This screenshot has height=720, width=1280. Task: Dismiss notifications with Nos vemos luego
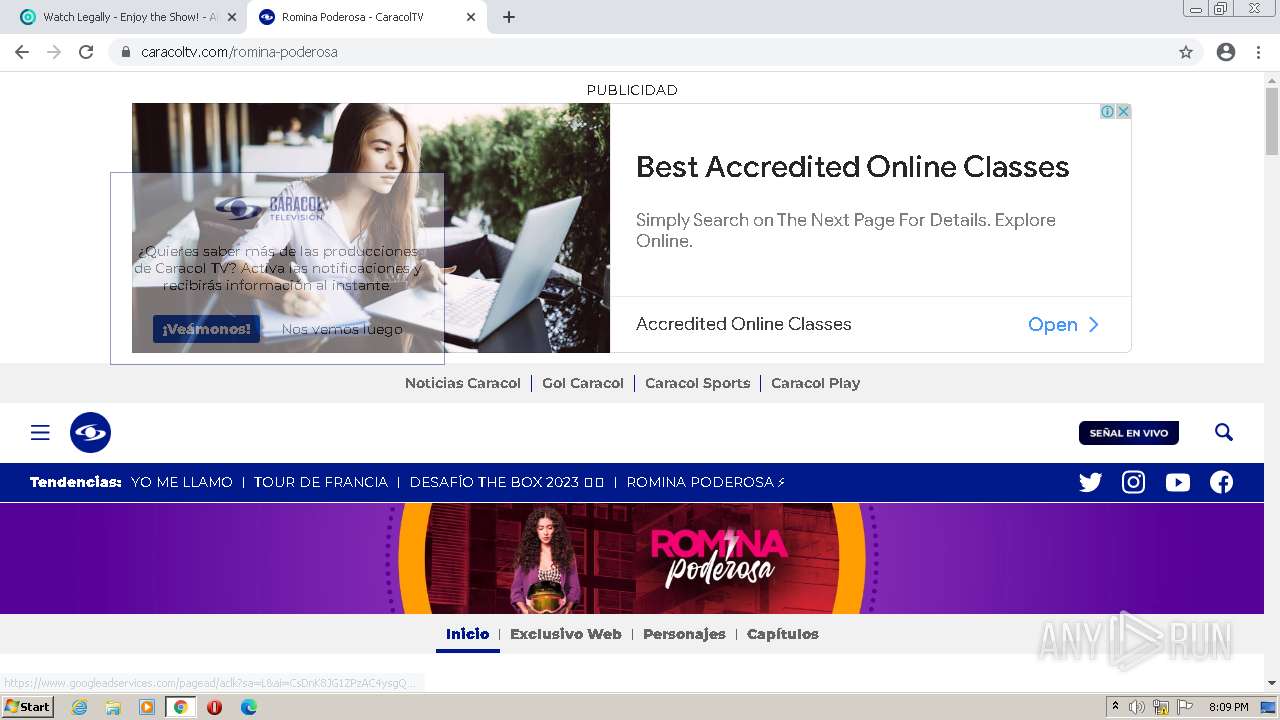coord(342,329)
